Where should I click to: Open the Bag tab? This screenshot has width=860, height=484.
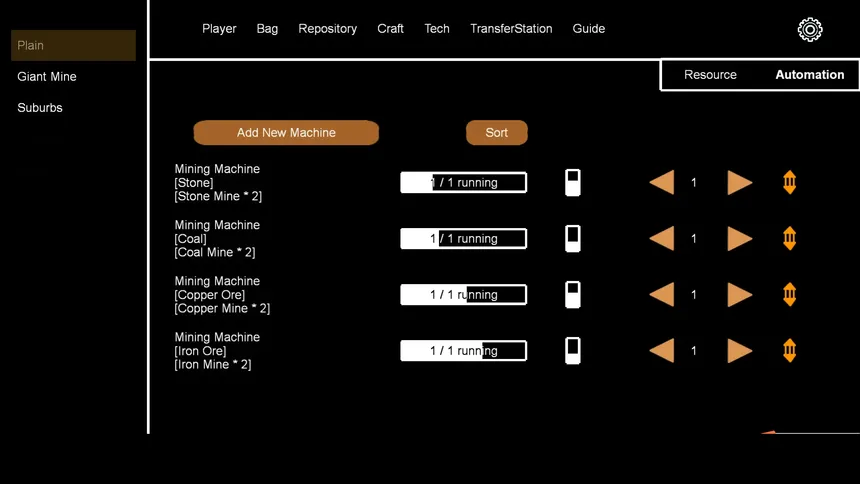(x=267, y=29)
